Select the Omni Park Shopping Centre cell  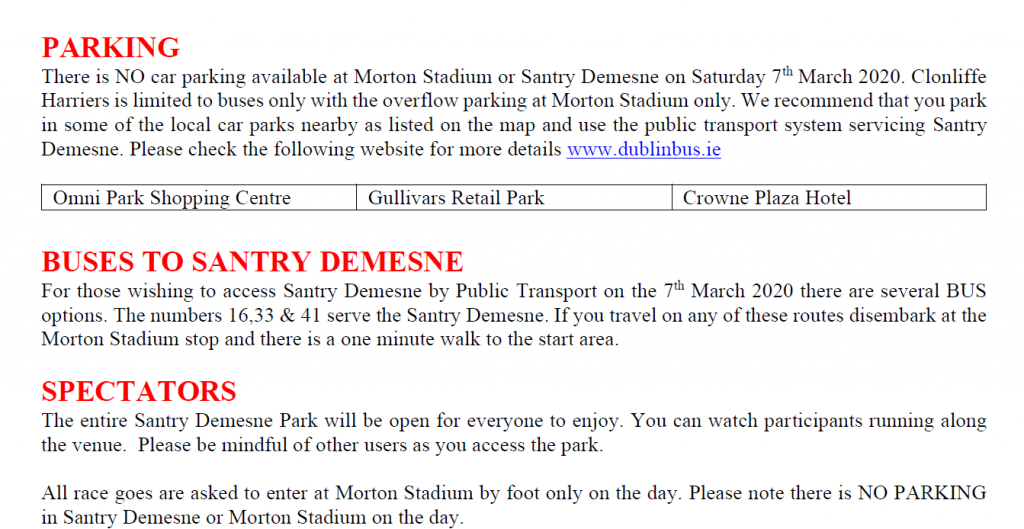tap(199, 198)
